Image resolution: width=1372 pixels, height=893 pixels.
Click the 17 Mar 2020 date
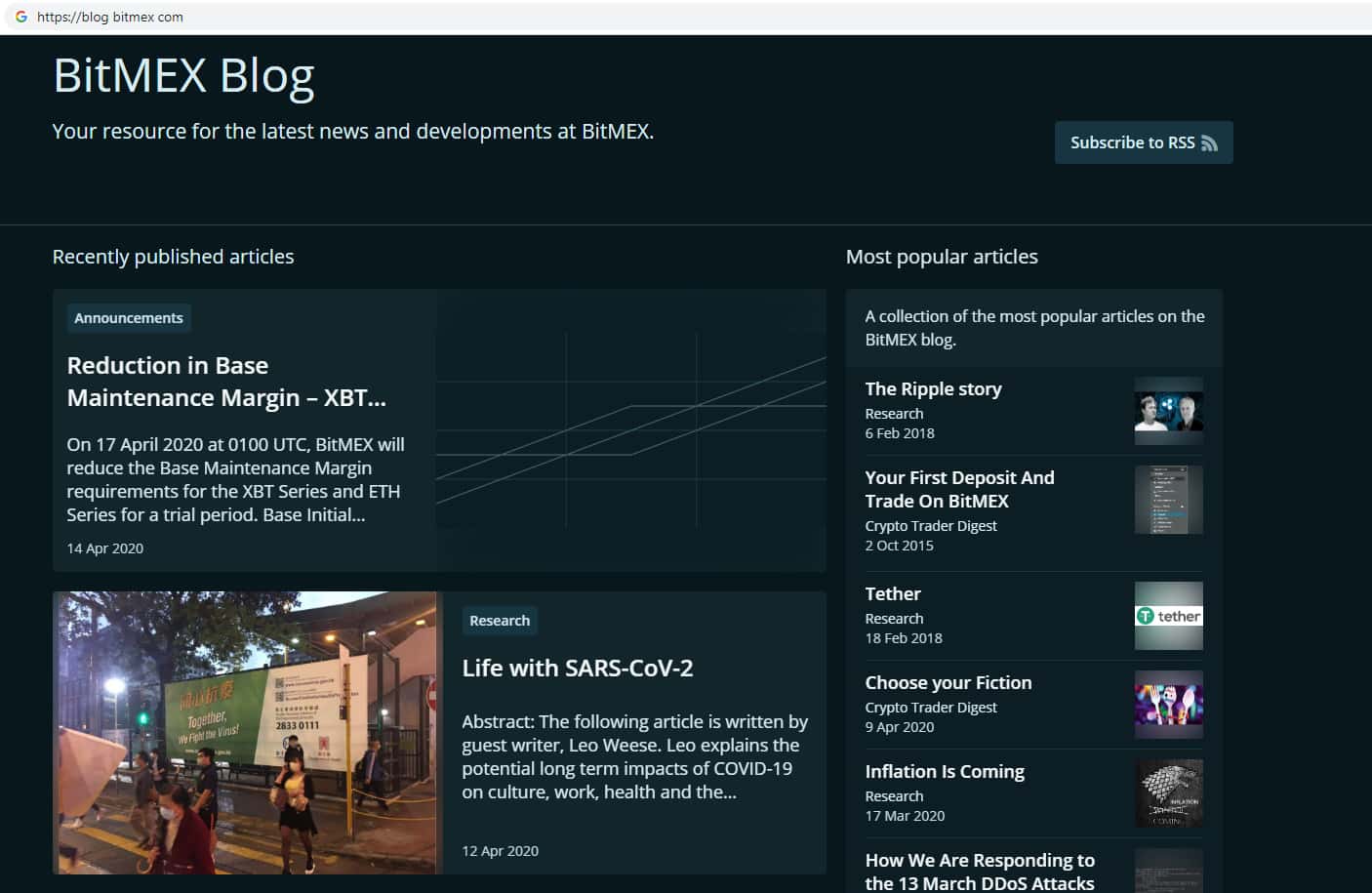tap(905, 816)
